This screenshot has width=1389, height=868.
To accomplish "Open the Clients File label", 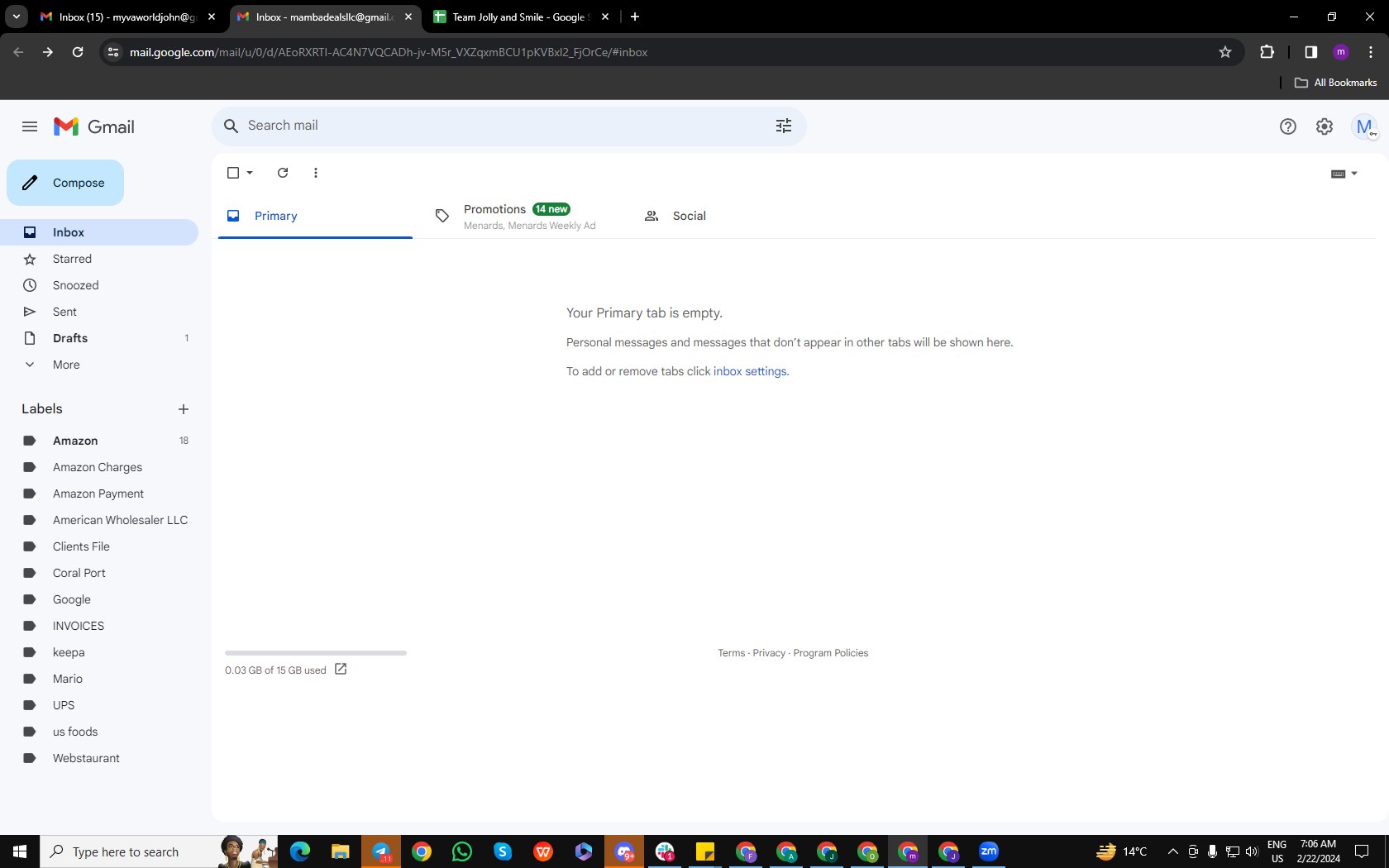I will [99, 546].
